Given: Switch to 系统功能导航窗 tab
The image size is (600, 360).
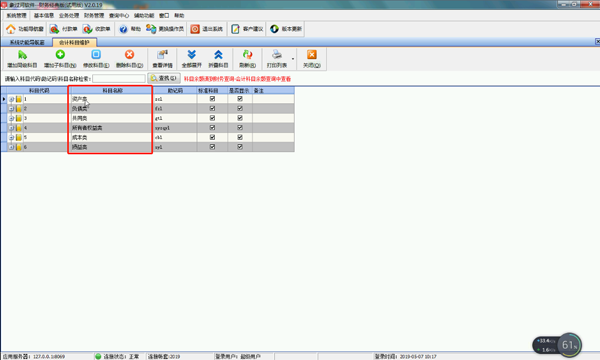Looking at the screenshot, I should (x=27, y=42).
